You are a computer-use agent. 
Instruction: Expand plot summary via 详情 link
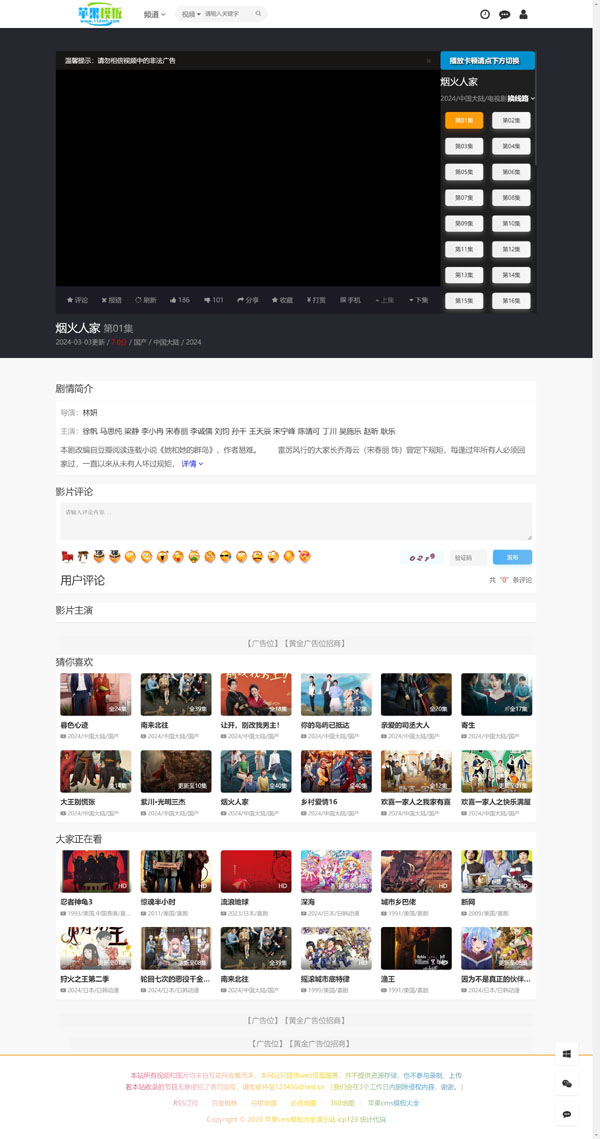192,464
